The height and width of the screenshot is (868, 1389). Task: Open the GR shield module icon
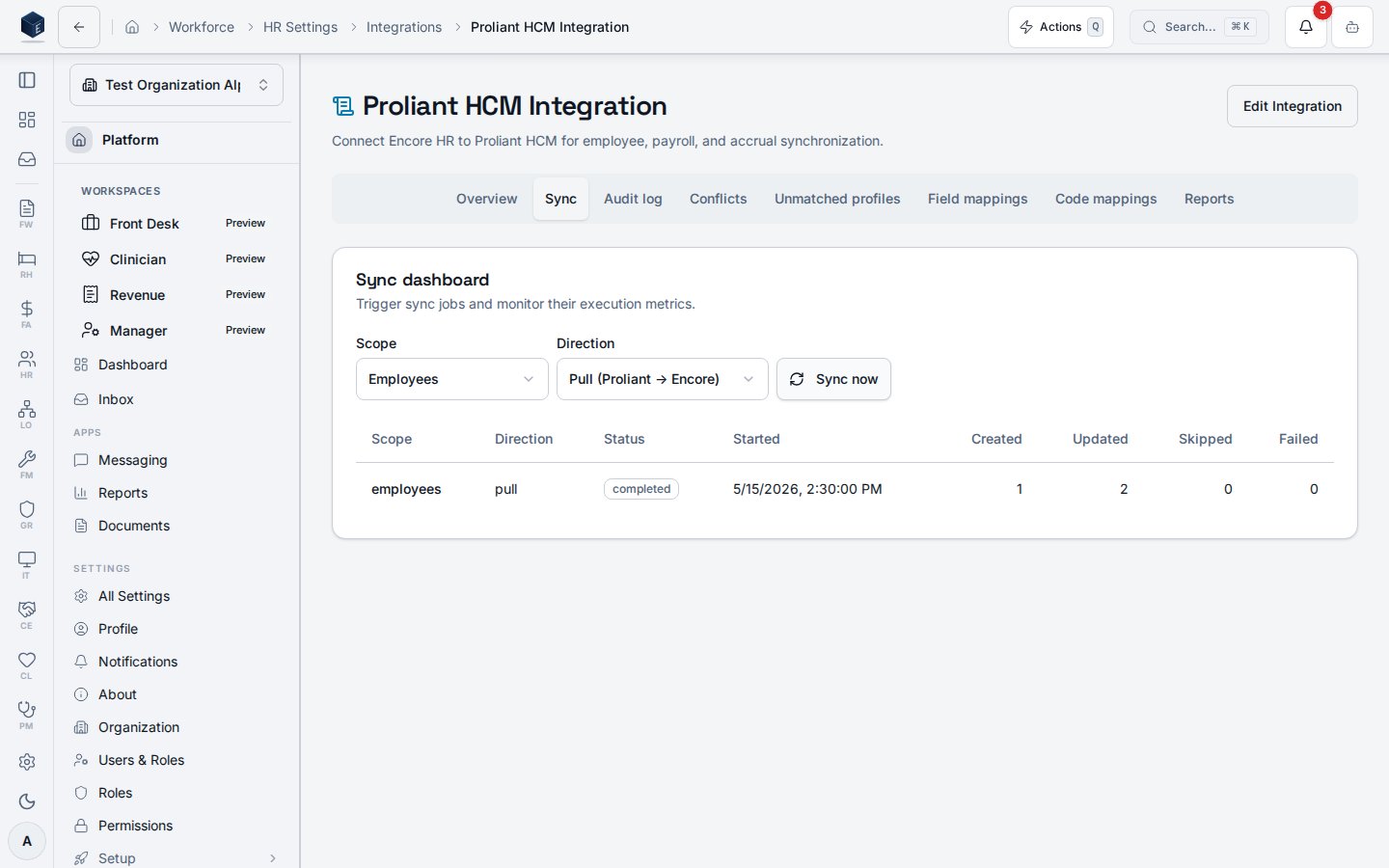coord(27,514)
